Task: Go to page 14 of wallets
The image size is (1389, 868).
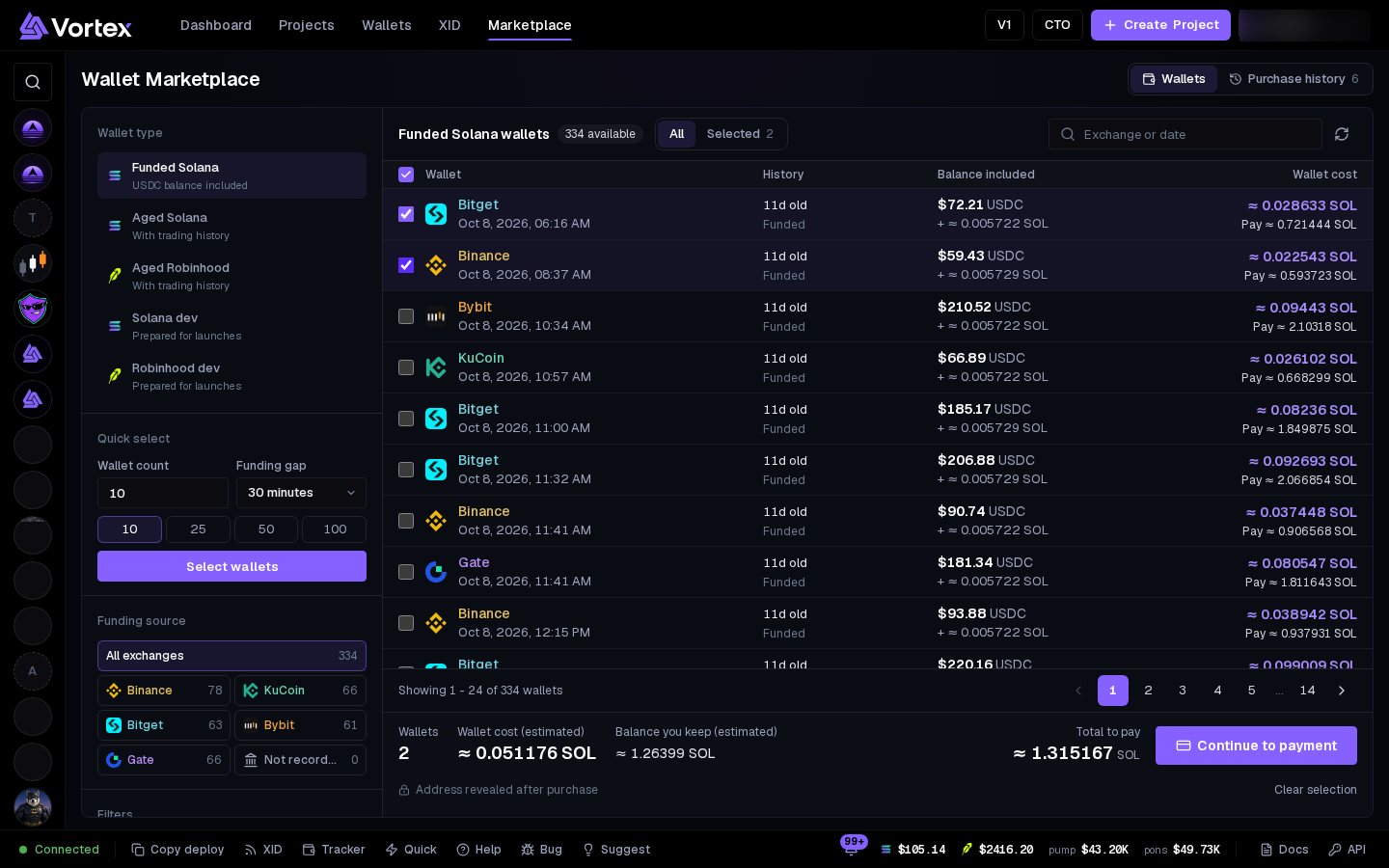Action: pos(1307,691)
